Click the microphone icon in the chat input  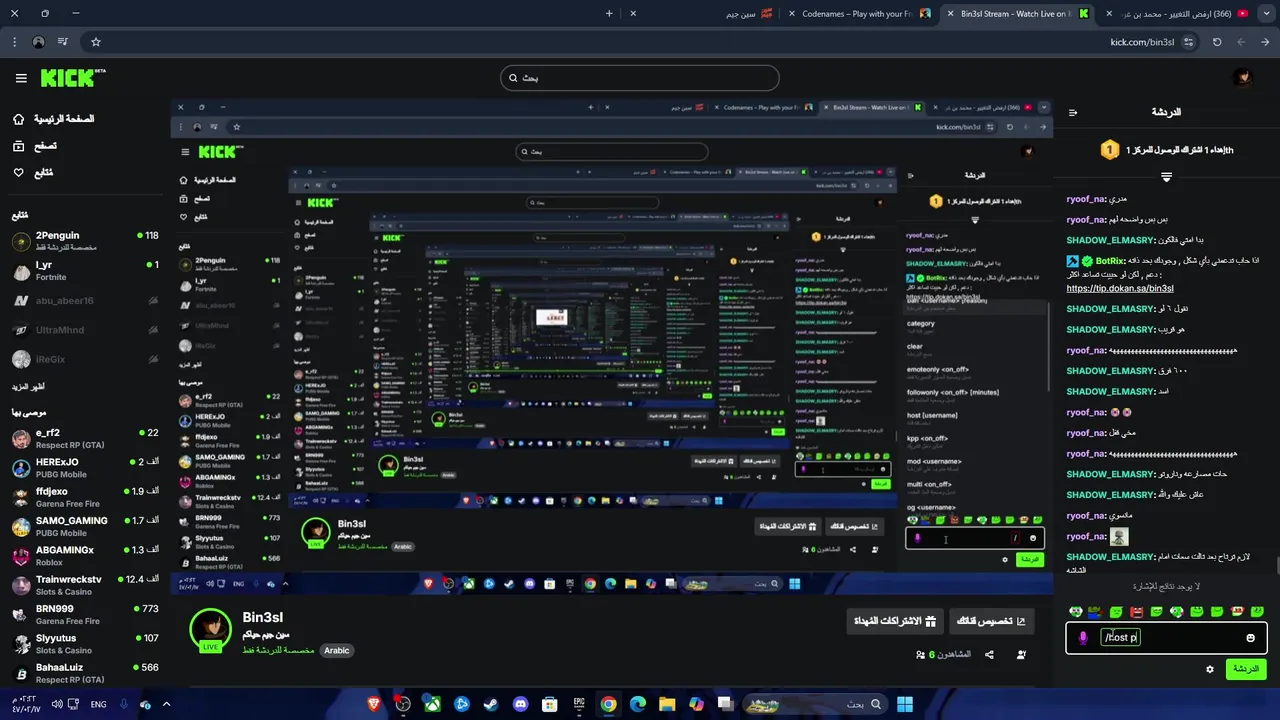[1083, 637]
